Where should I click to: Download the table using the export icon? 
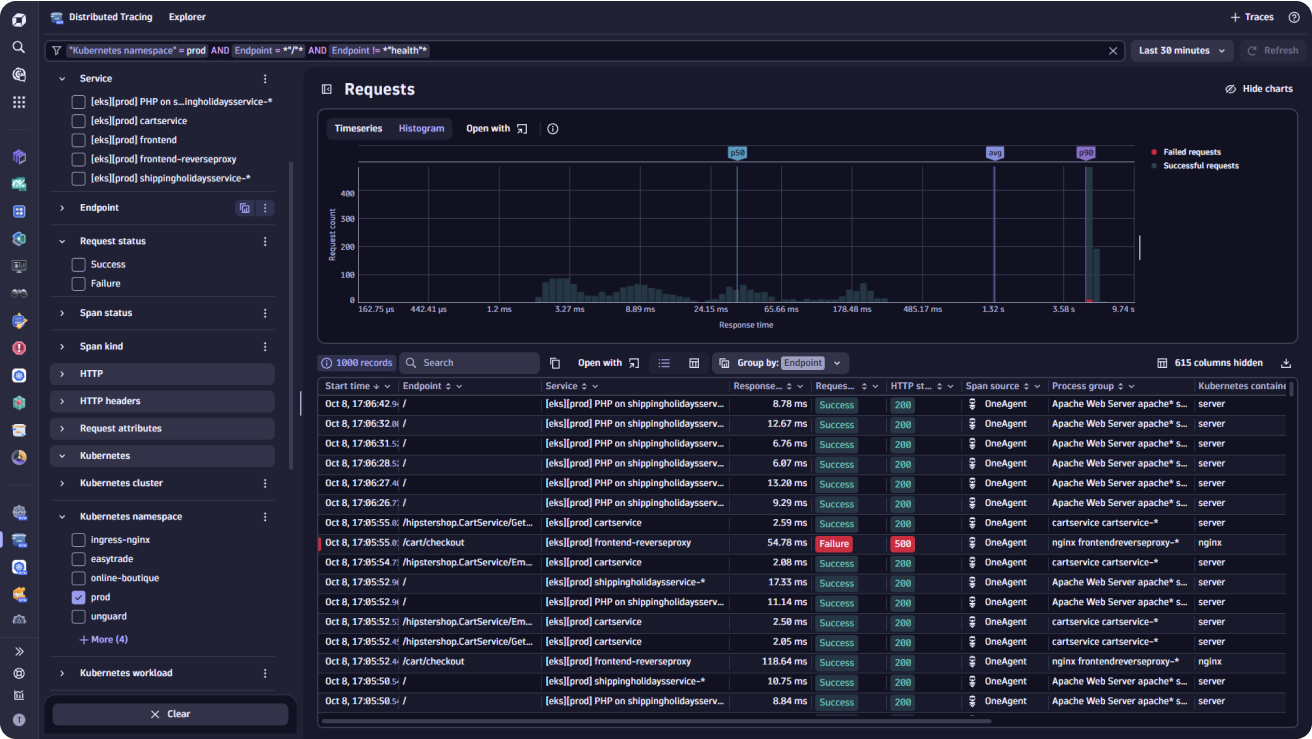(x=1286, y=363)
